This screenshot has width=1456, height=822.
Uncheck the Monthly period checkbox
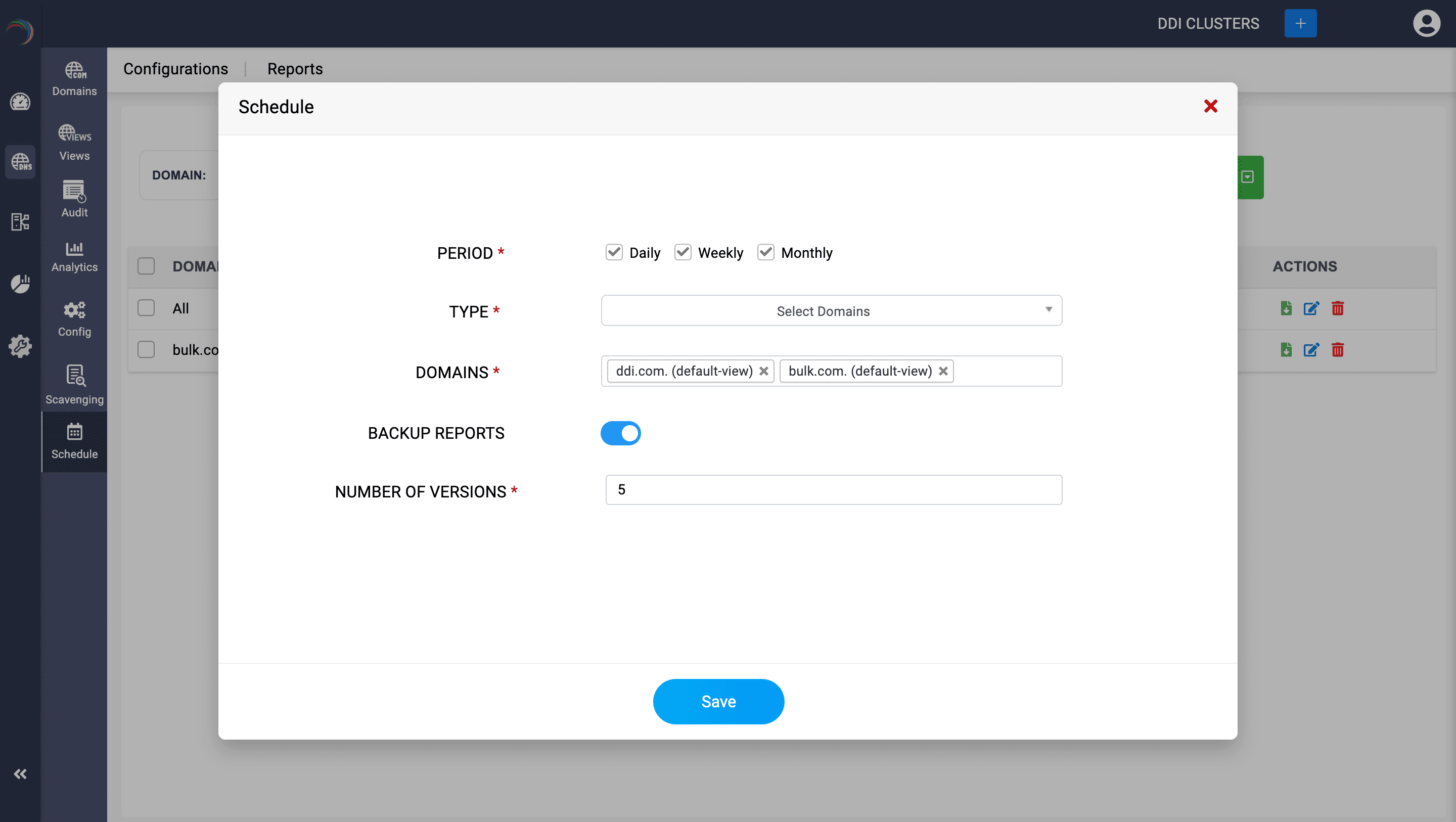tap(765, 252)
